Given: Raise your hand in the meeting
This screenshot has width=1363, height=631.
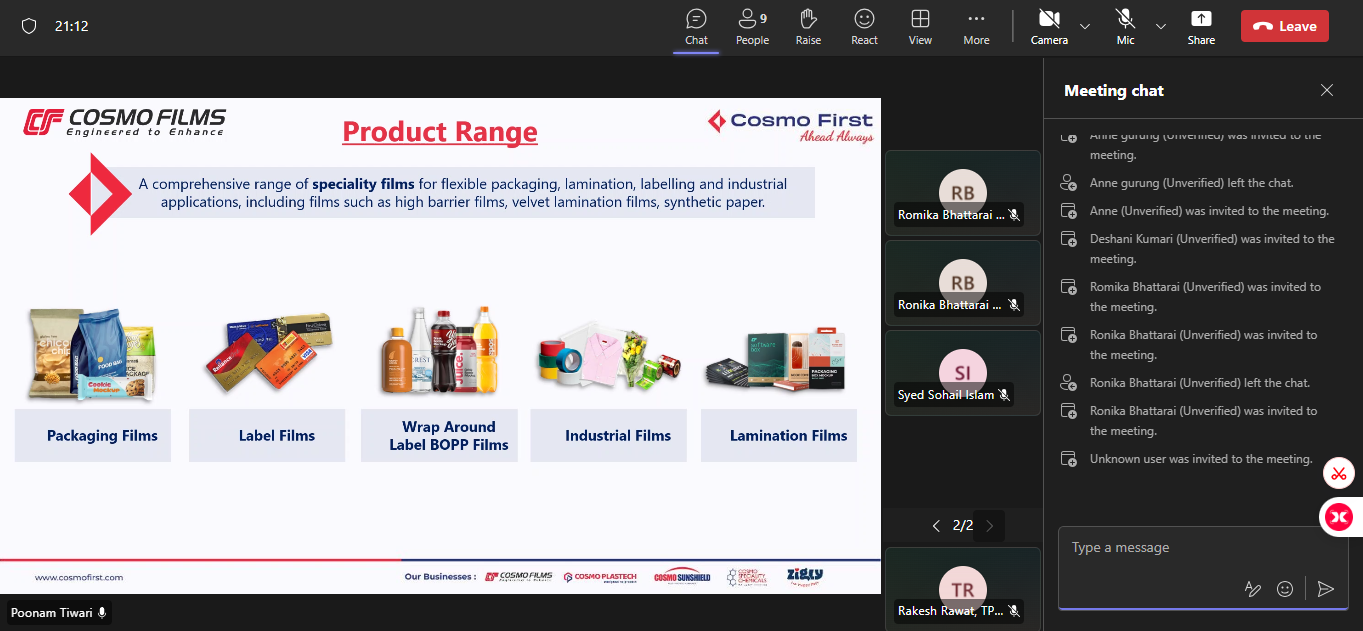Looking at the screenshot, I should click(808, 27).
